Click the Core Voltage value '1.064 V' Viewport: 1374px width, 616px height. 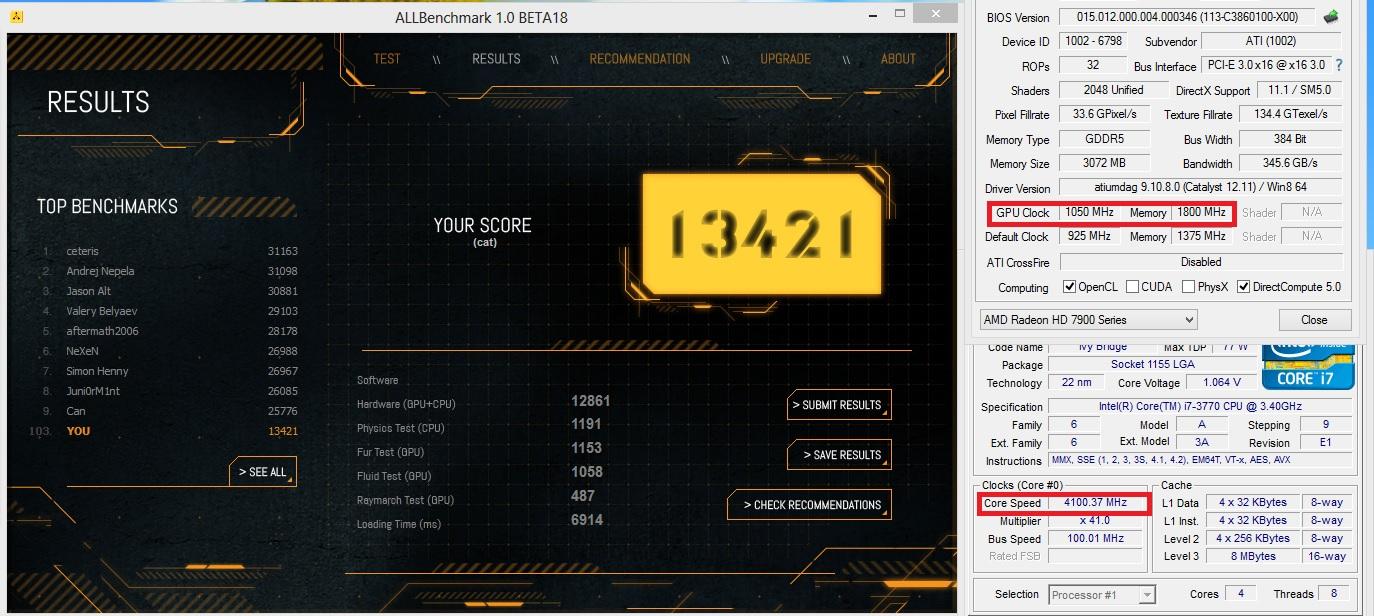point(1221,382)
